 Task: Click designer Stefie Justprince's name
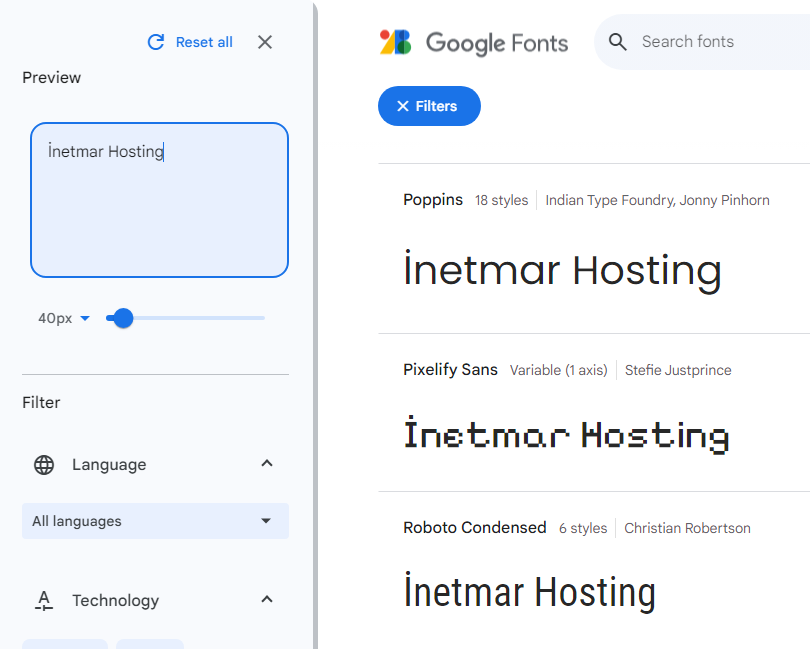pyautogui.click(x=678, y=369)
